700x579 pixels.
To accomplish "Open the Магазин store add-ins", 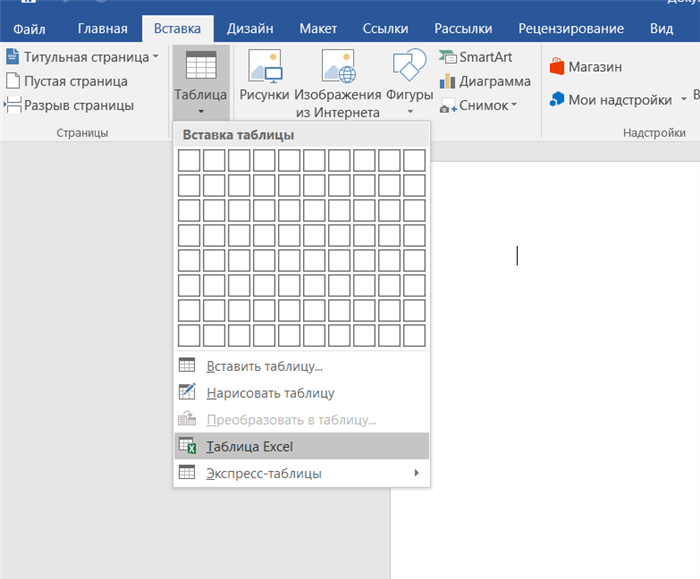I will (586, 67).
